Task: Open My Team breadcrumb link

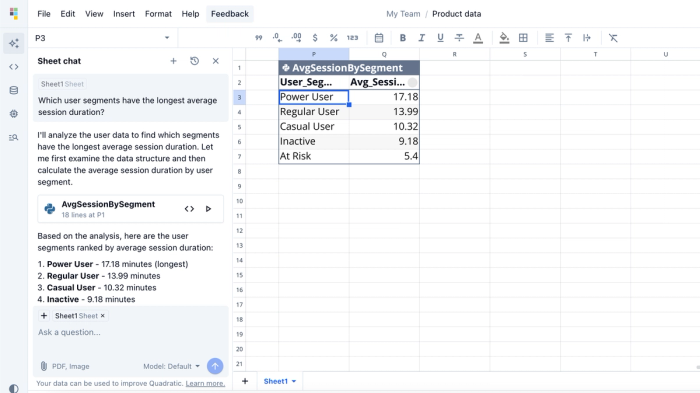Action: tap(403, 14)
